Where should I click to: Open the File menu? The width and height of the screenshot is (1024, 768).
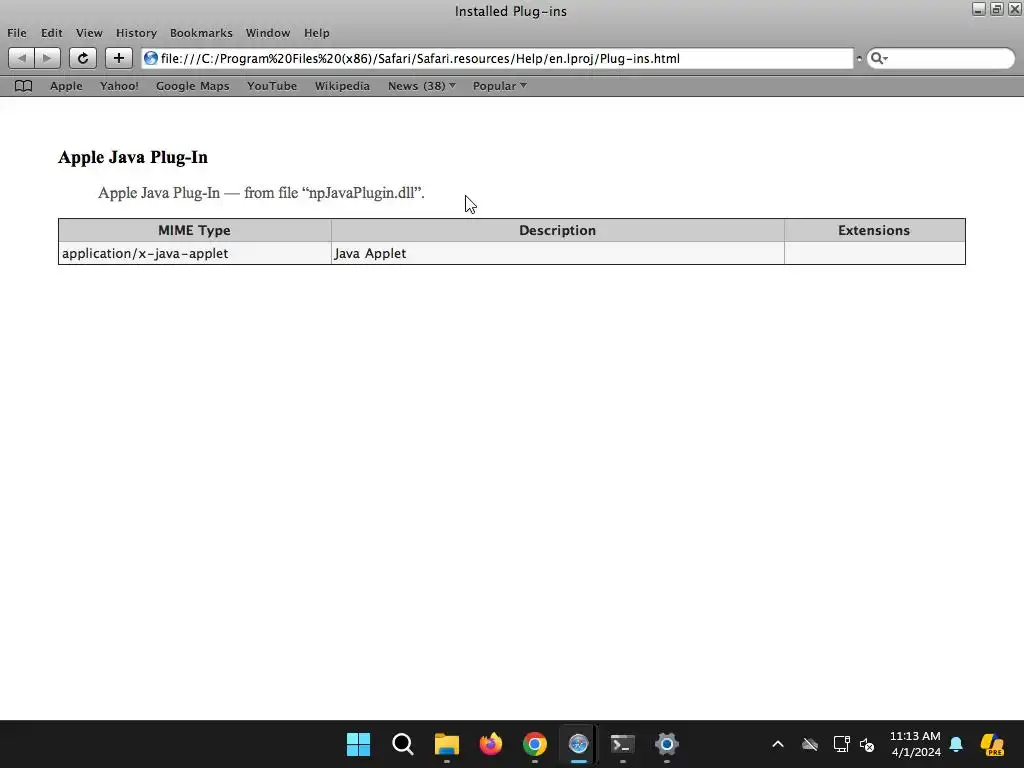tap(17, 33)
